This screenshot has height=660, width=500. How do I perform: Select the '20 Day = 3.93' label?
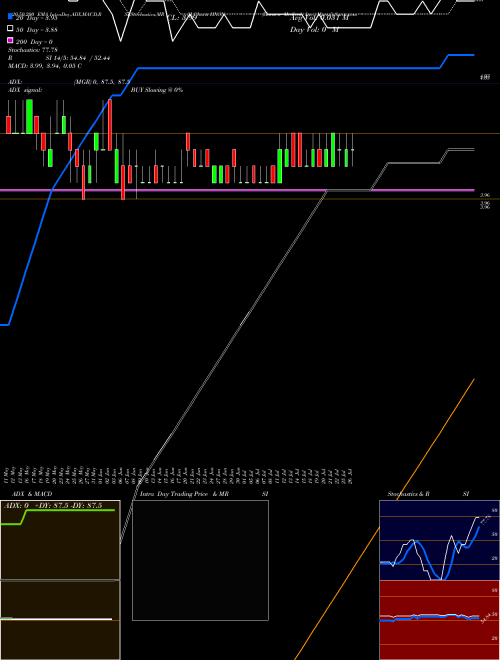[x=37, y=18]
